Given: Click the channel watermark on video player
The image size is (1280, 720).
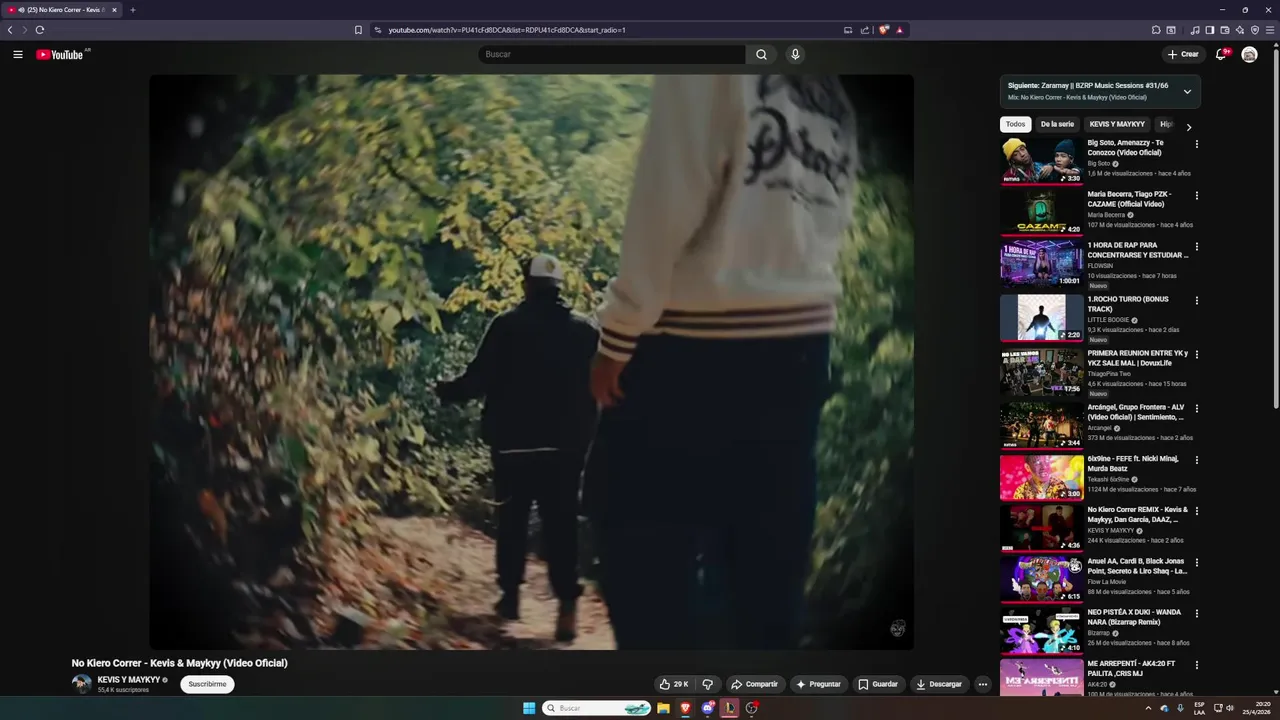Looking at the screenshot, I should click(898, 628).
